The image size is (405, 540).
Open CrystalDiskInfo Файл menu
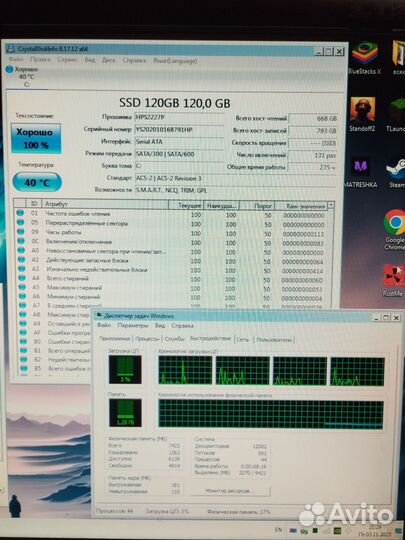point(16,59)
